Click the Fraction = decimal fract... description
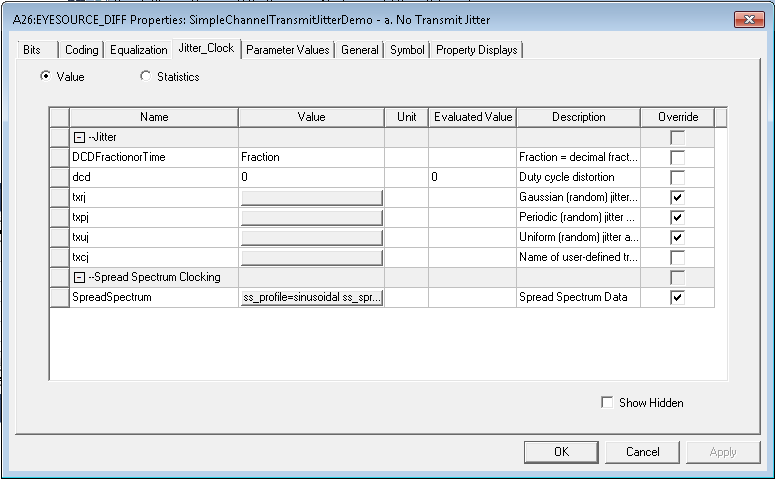This screenshot has width=775, height=479. tap(578, 157)
